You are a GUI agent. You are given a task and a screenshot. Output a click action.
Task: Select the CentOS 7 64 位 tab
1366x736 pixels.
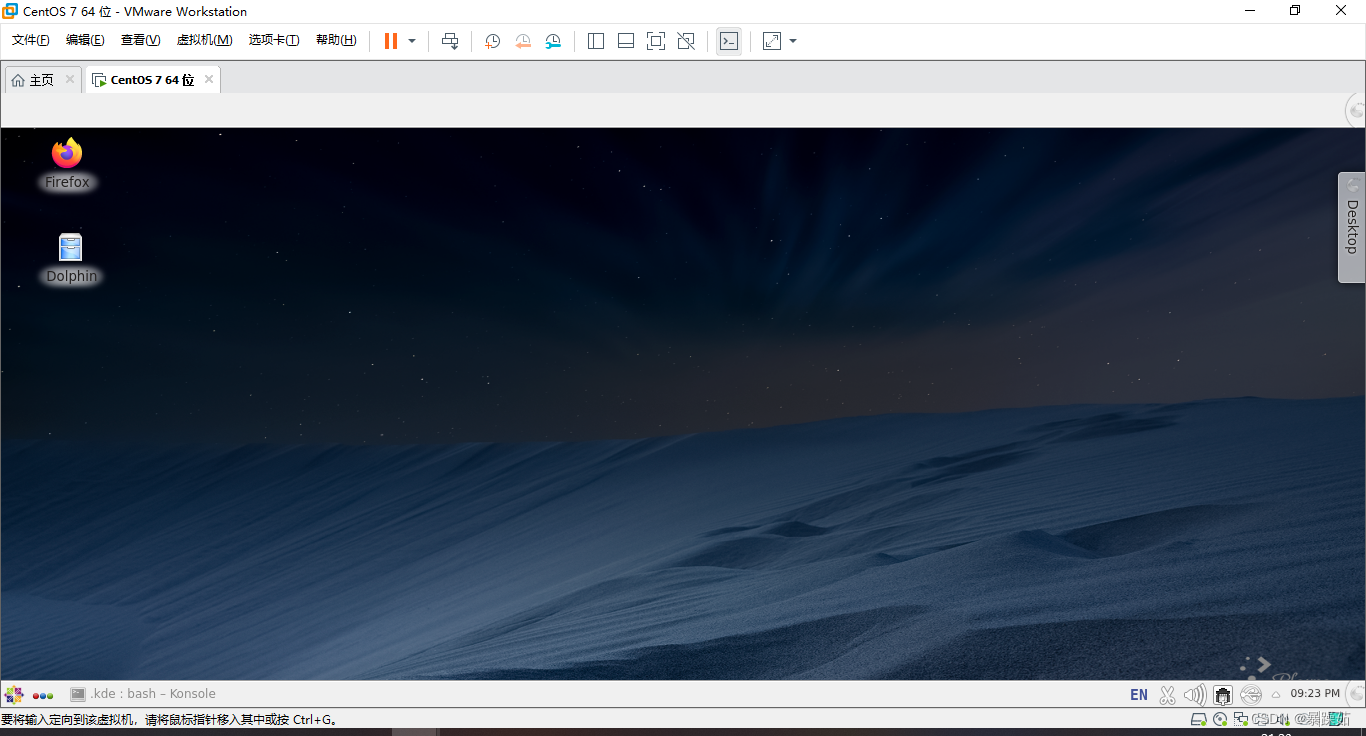coord(152,80)
